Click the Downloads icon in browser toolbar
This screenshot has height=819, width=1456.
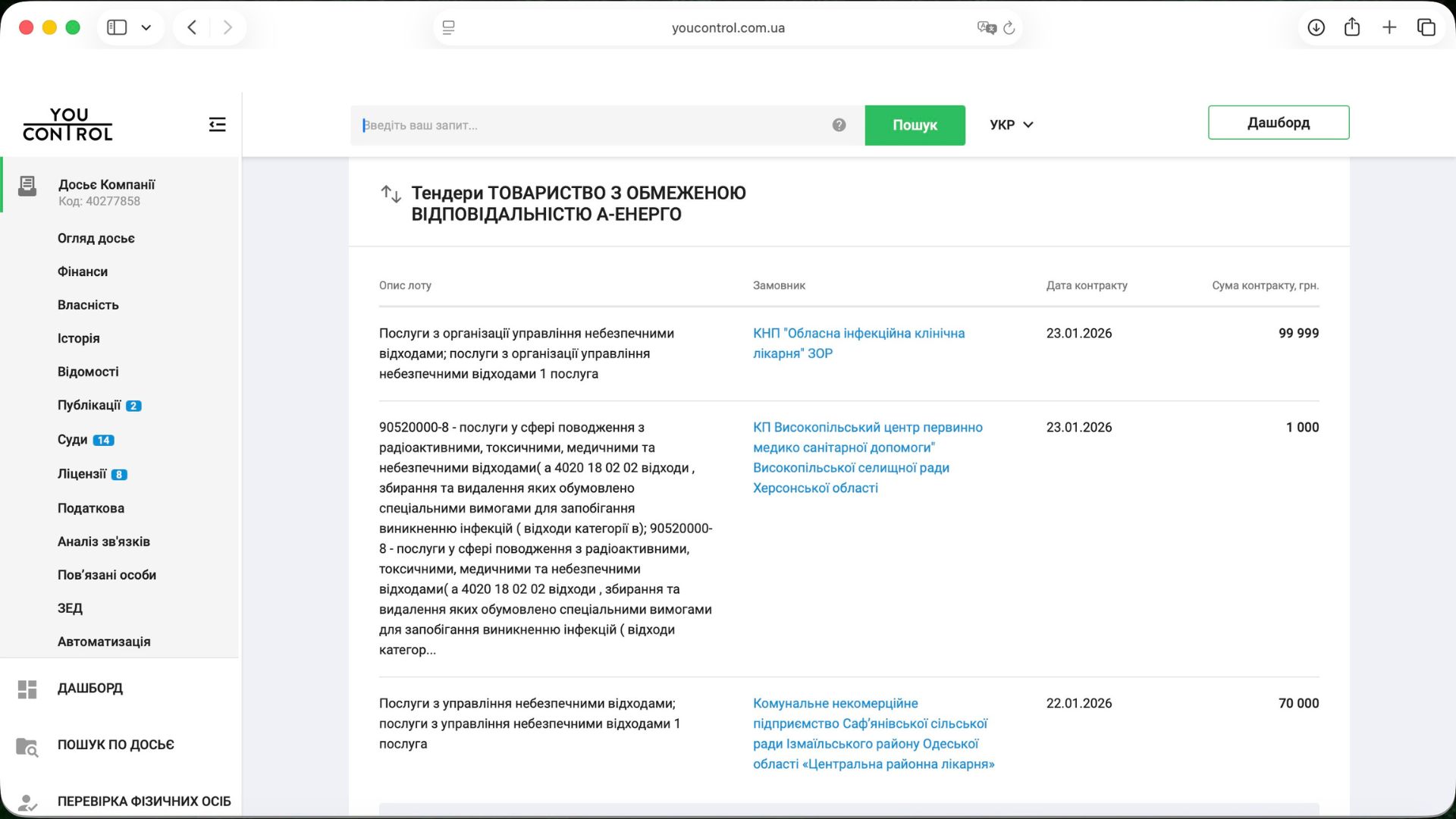tap(1316, 27)
